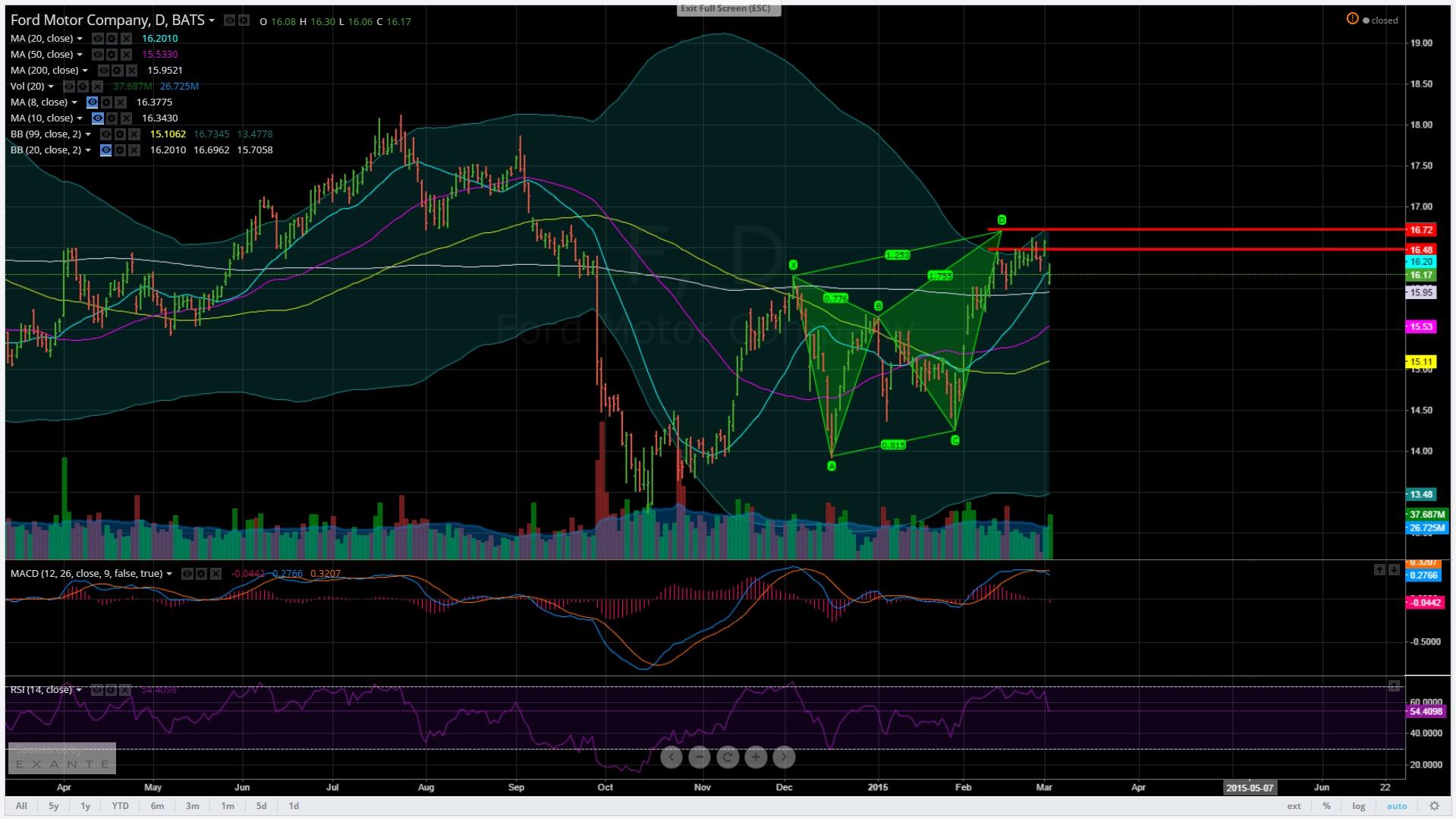The image size is (1456, 819).
Task: Open settings gear for MA (10, close)
Action: [x=112, y=118]
